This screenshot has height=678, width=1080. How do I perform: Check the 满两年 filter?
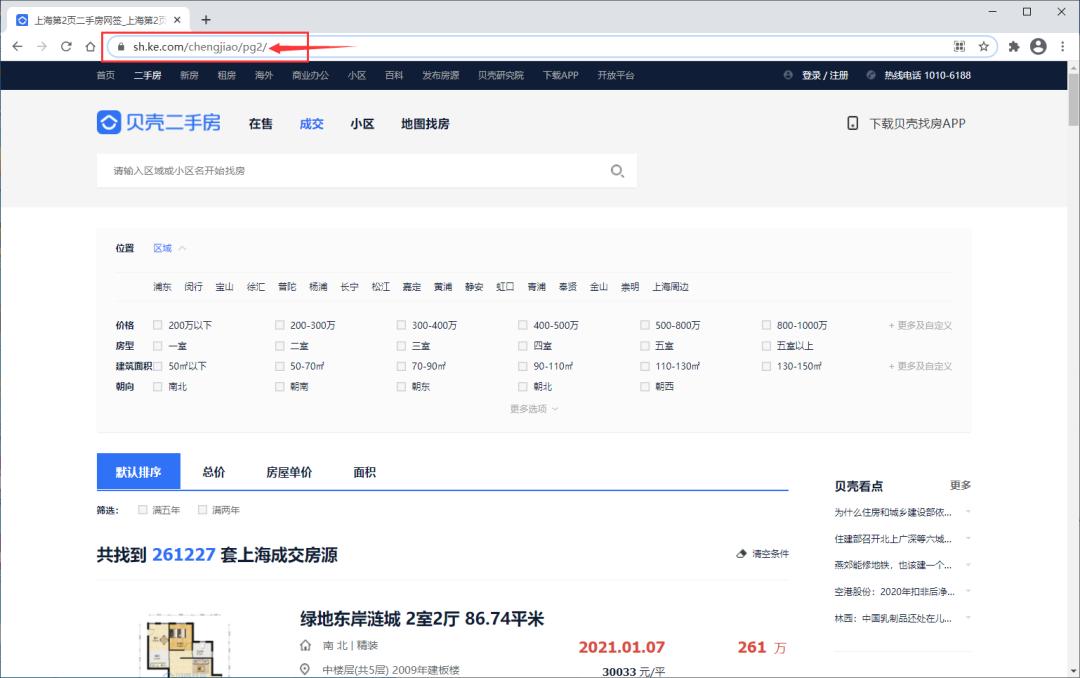pyautogui.click(x=202, y=510)
